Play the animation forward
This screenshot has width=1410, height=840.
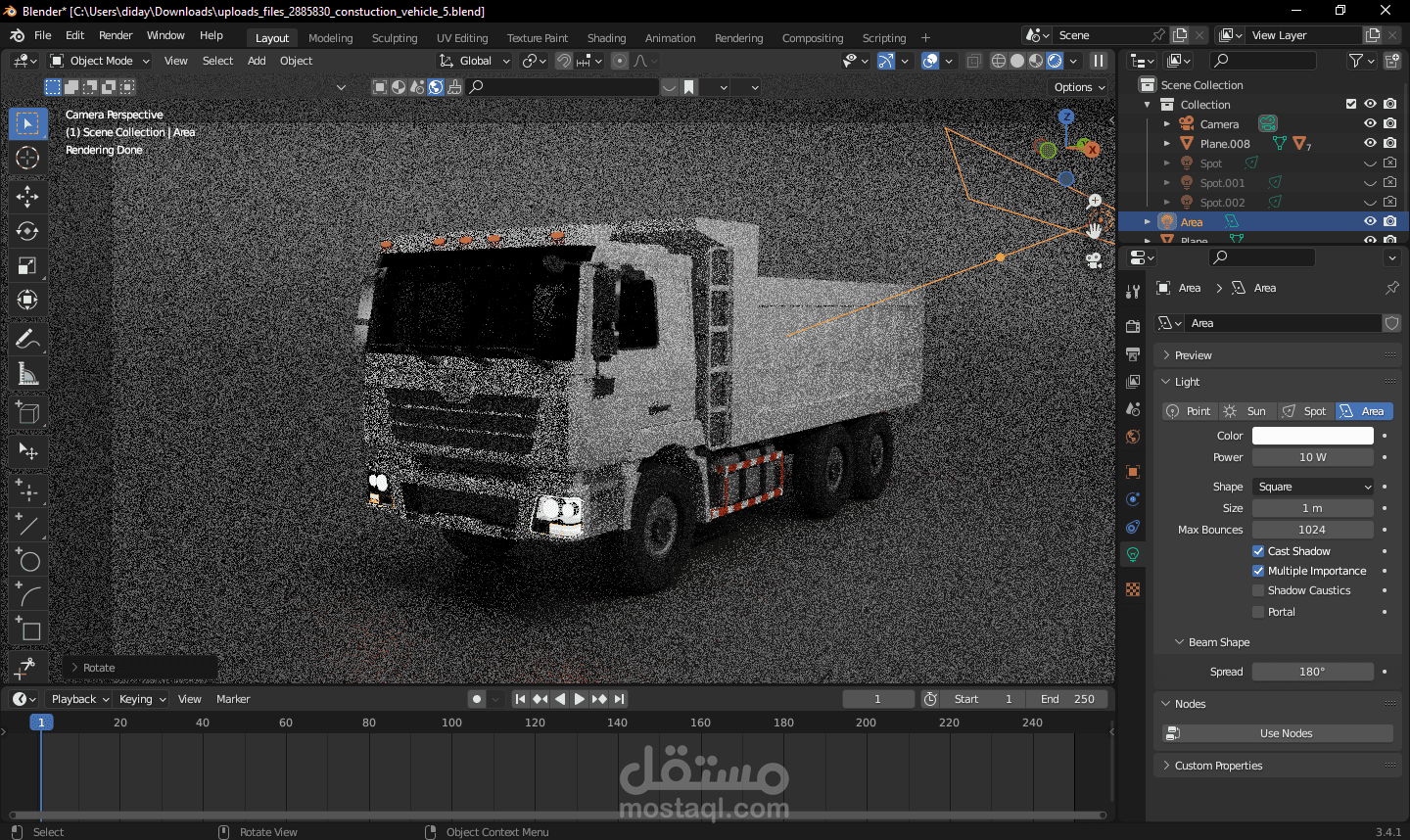[580, 699]
